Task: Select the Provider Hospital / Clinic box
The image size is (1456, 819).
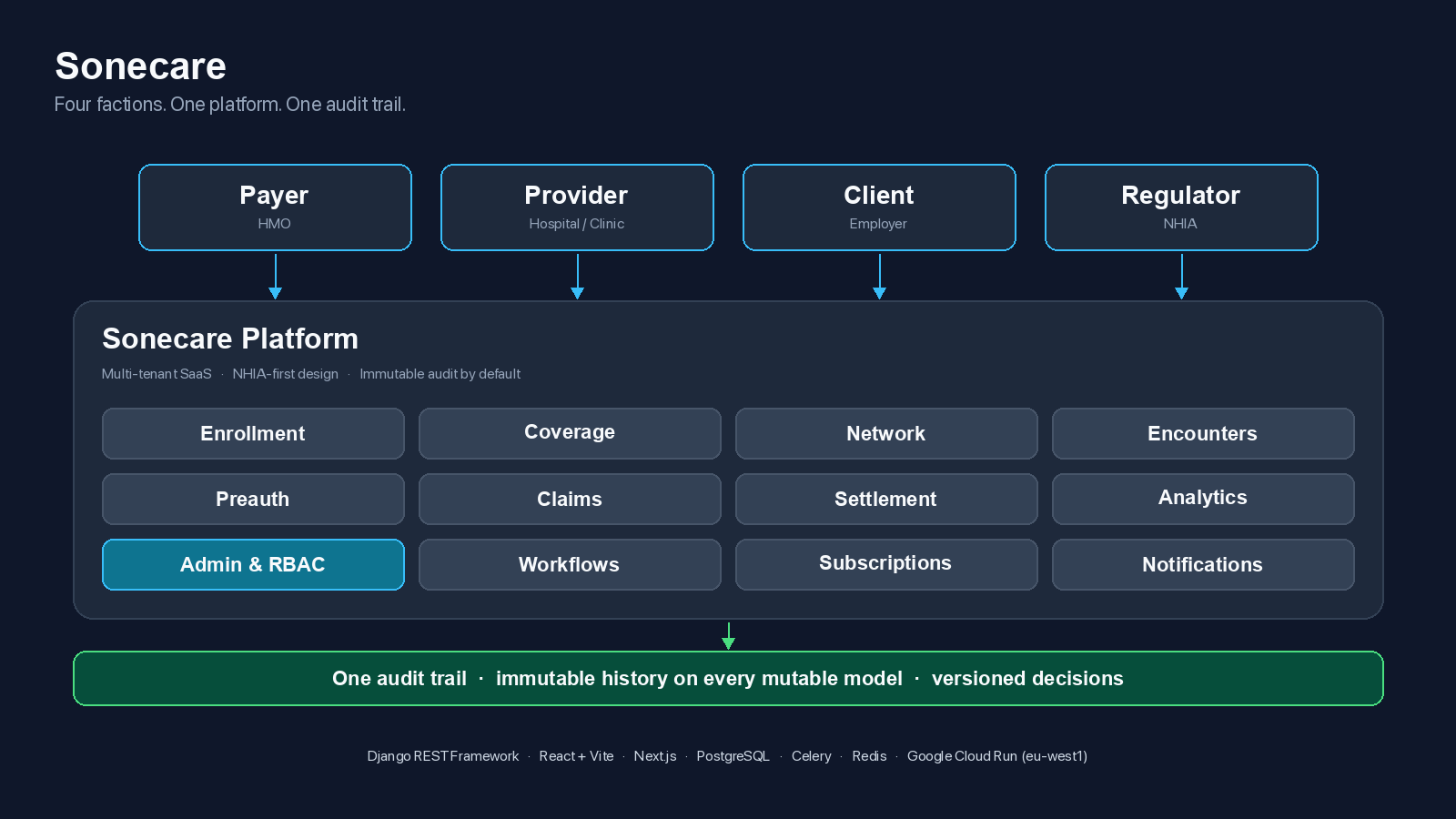Action: tap(577, 207)
